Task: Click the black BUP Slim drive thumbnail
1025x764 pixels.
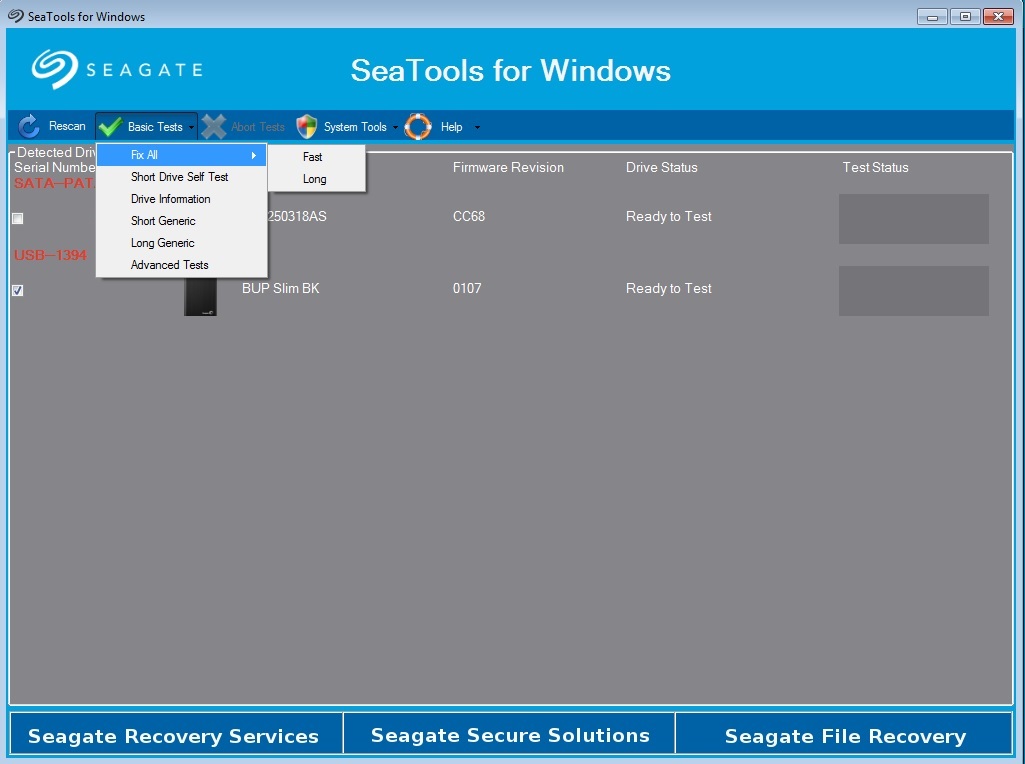Action: click(x=200, y=297)
